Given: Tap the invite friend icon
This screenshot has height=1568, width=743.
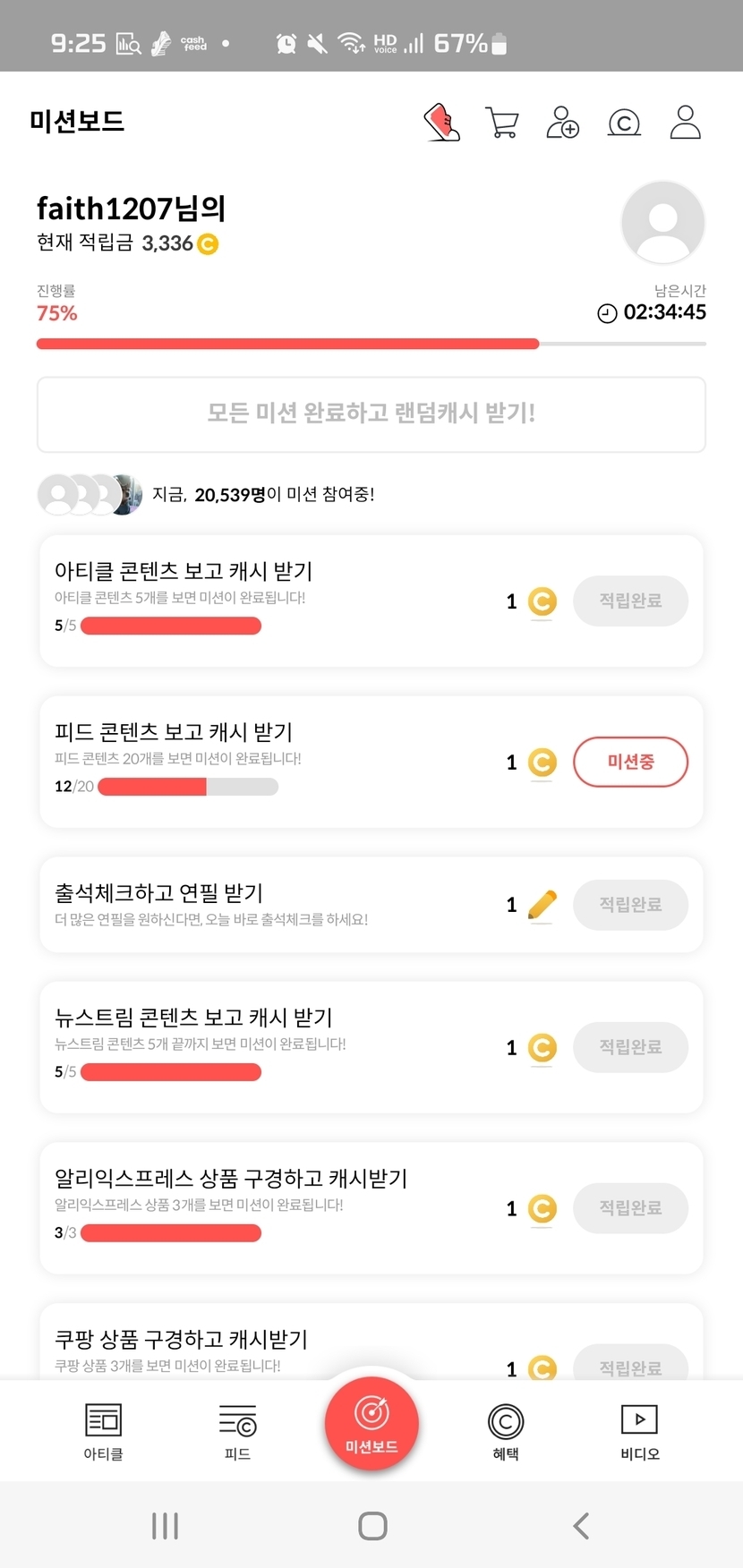Looking at the screenshot, I should point(563,123).
